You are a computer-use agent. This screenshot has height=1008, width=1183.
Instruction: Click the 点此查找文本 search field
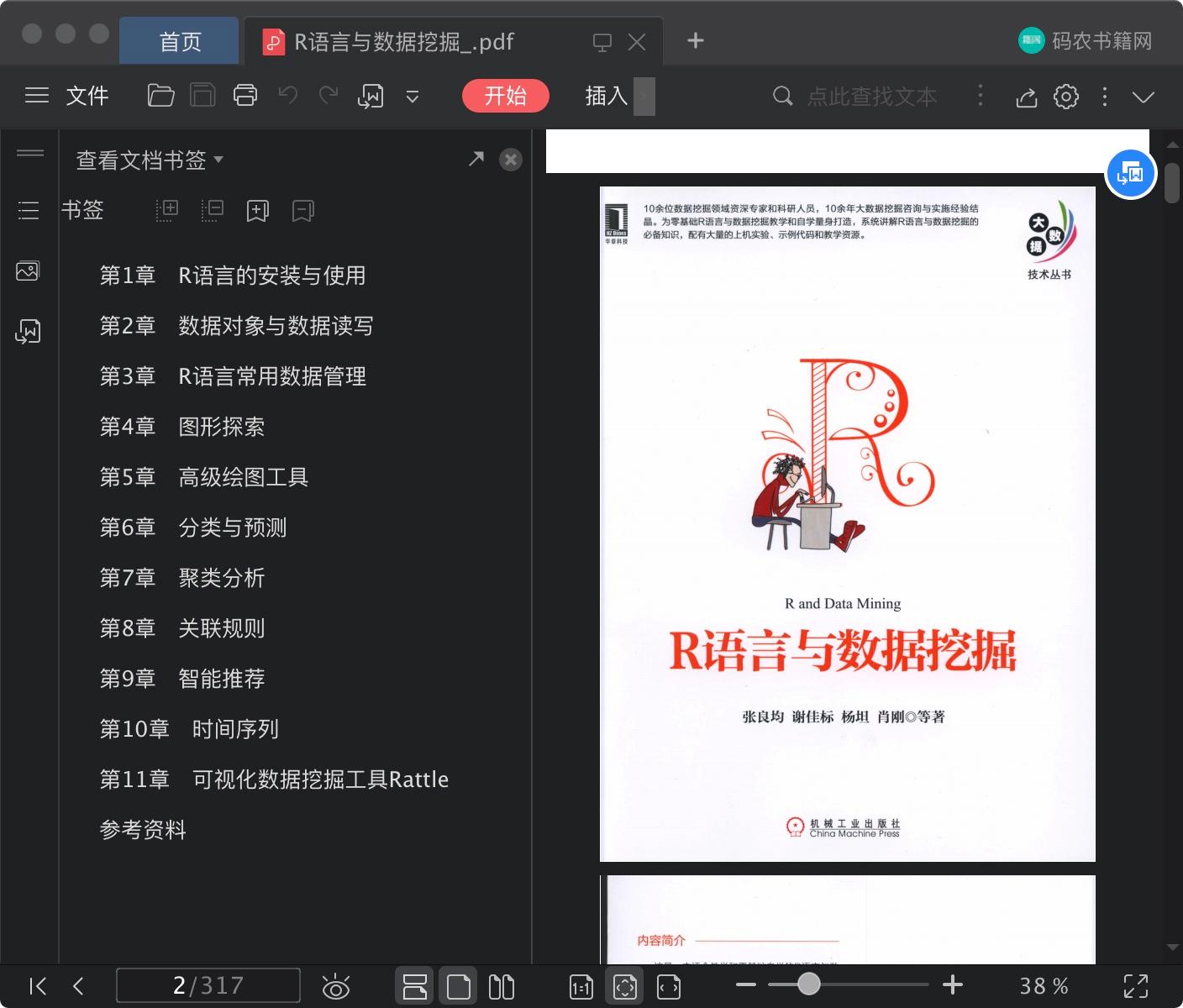[872, 97]
